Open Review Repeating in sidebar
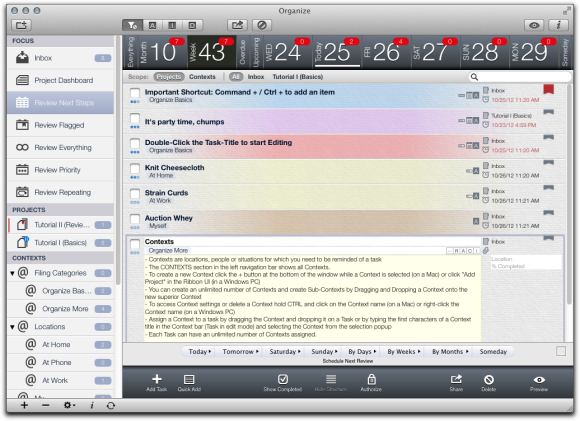The width and height of the screenshot is (580, 421). coord(61,192)
